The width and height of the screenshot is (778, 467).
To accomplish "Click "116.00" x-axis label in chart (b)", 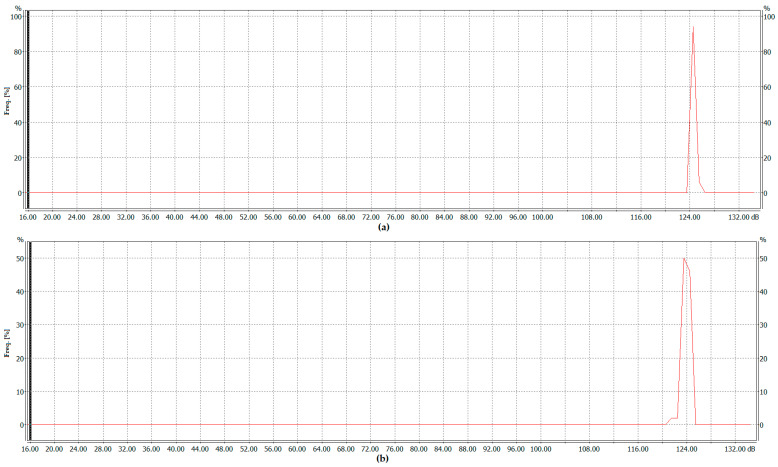I will 638,449.
